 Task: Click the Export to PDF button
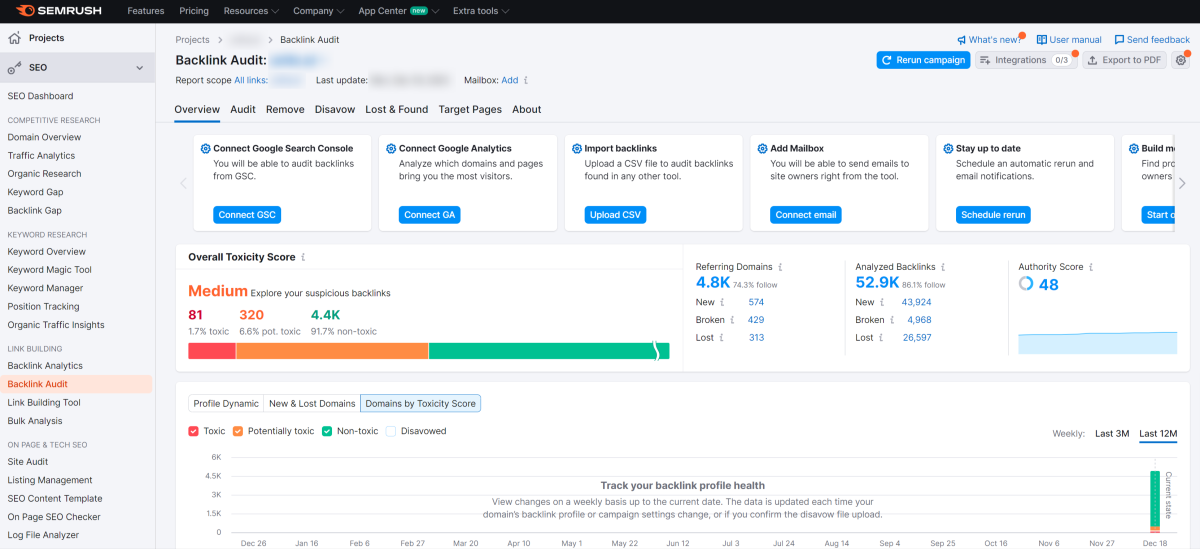(x=1124, y=60)
